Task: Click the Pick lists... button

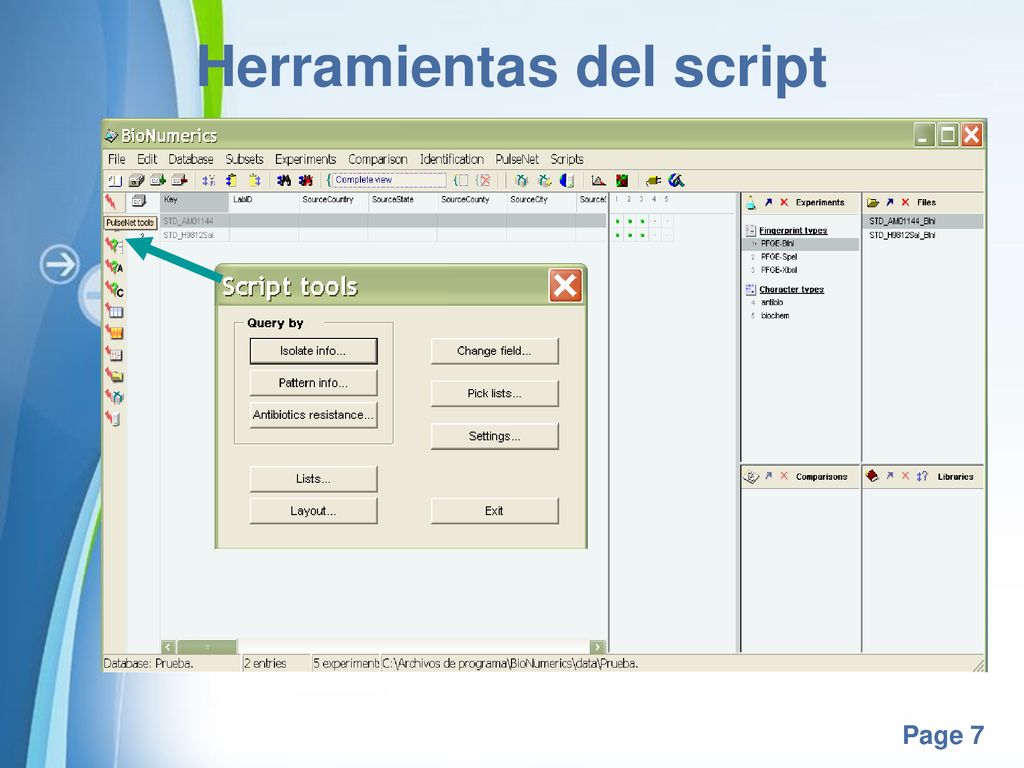Action: [494, 393]
